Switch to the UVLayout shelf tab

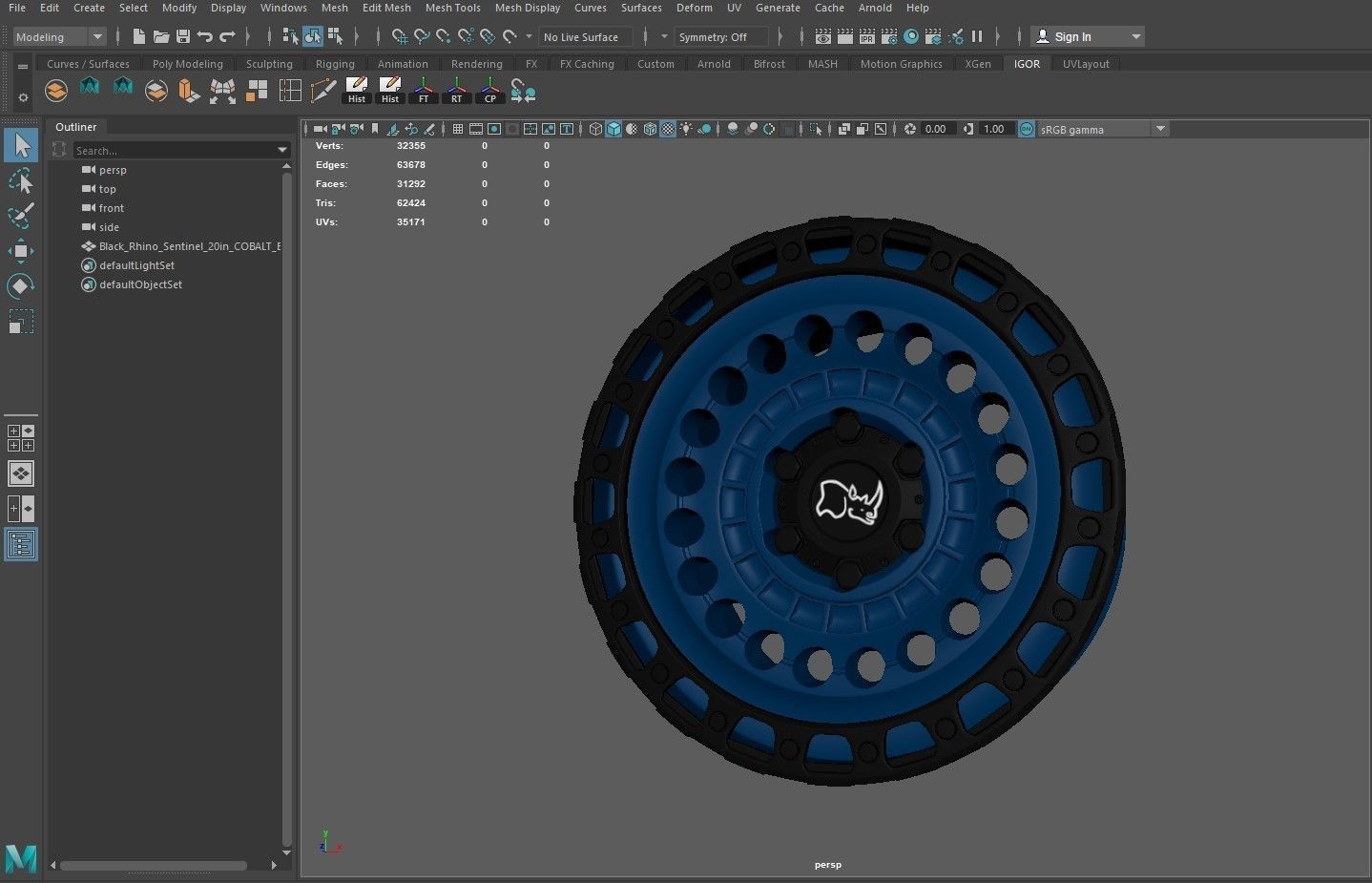click(1086, 64)
